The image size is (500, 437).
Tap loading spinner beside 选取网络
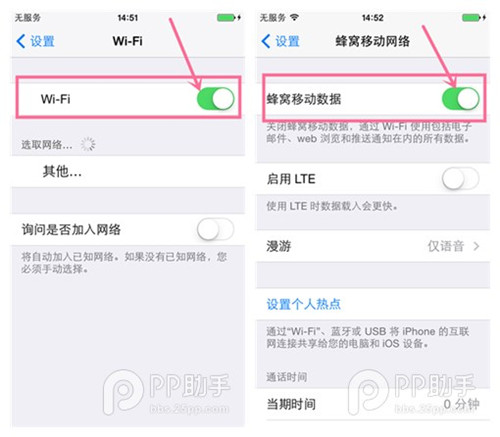(x=88, y=144)
